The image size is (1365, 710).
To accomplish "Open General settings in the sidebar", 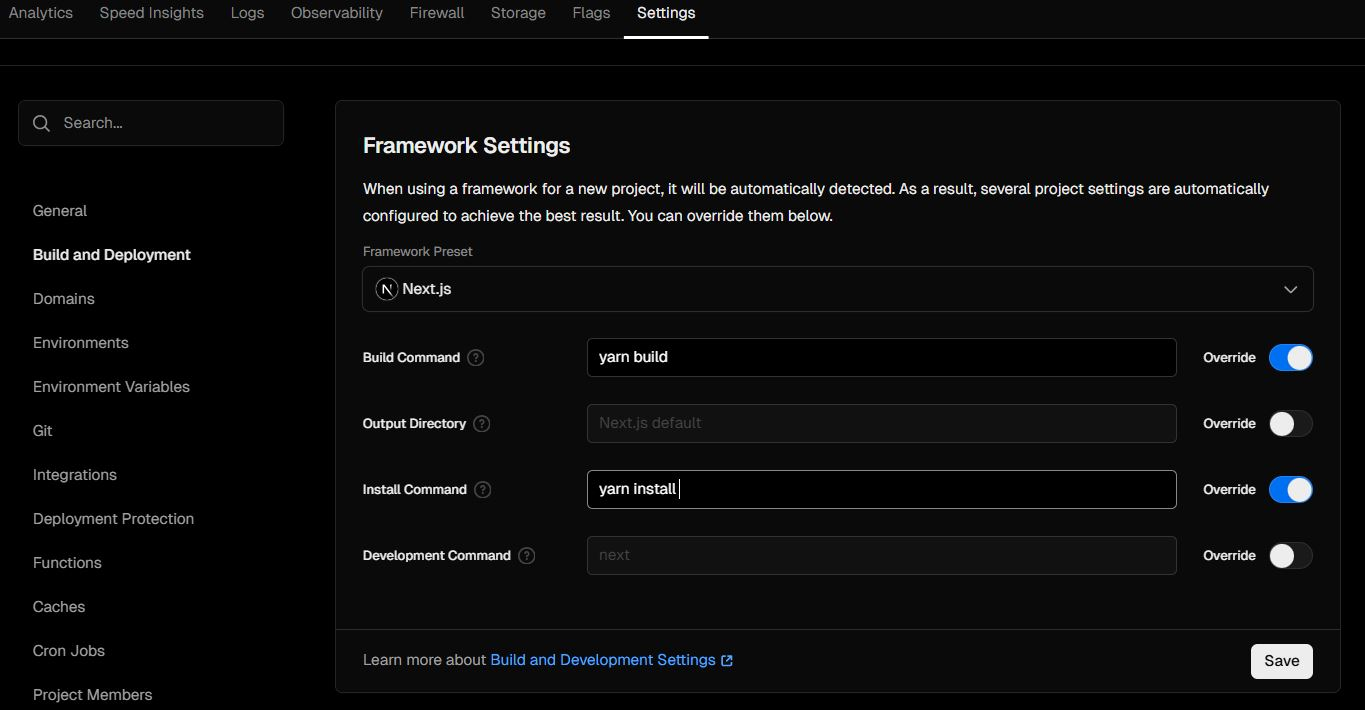I will 60,211.
